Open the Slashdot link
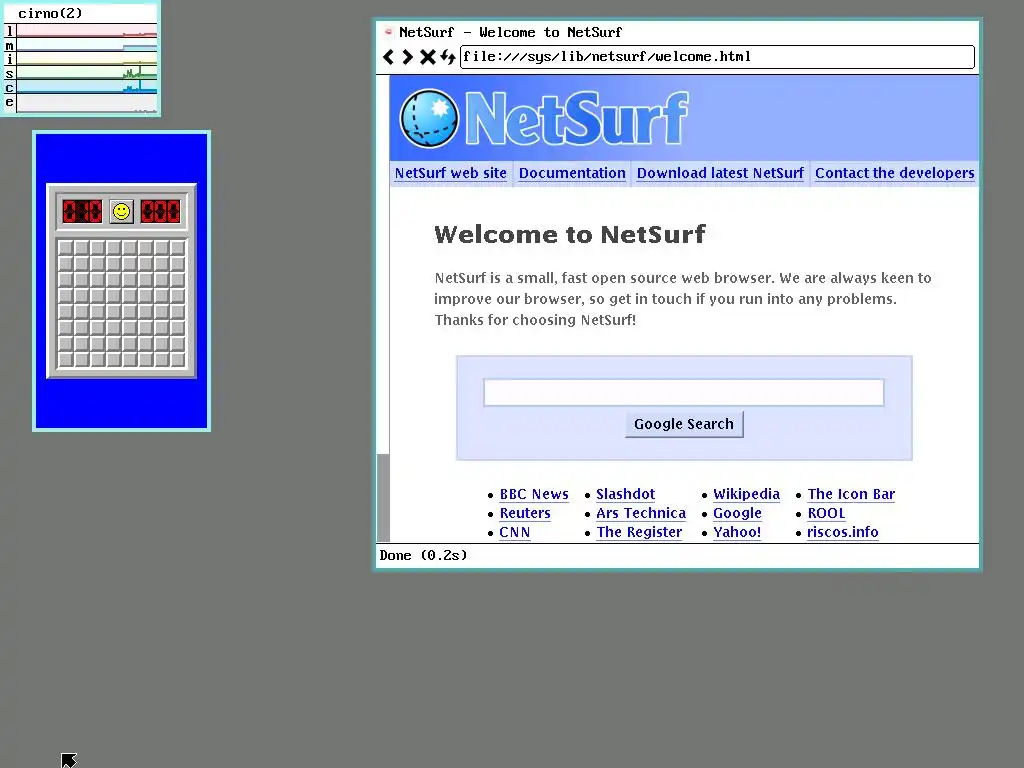 (626, 494)
